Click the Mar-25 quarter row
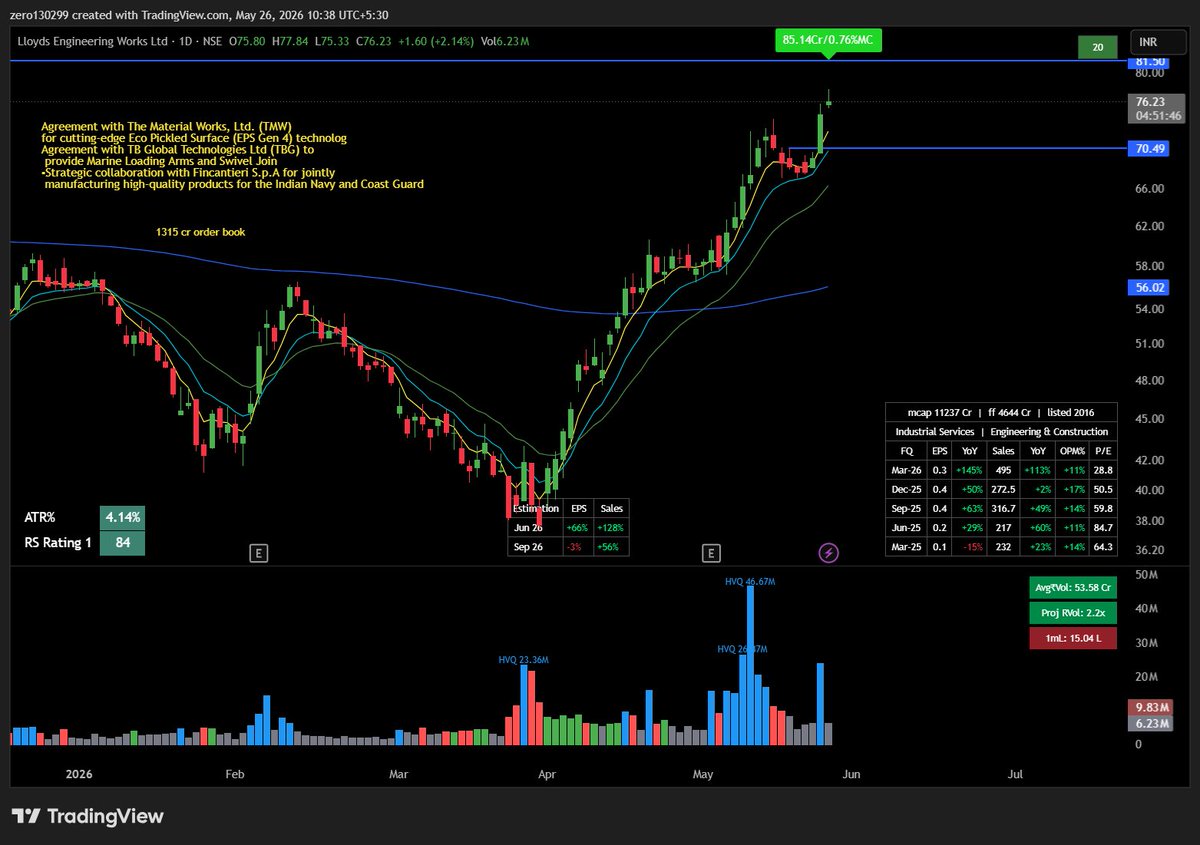This screenshot has width=1200, height=845. (x=1001, y=548)
